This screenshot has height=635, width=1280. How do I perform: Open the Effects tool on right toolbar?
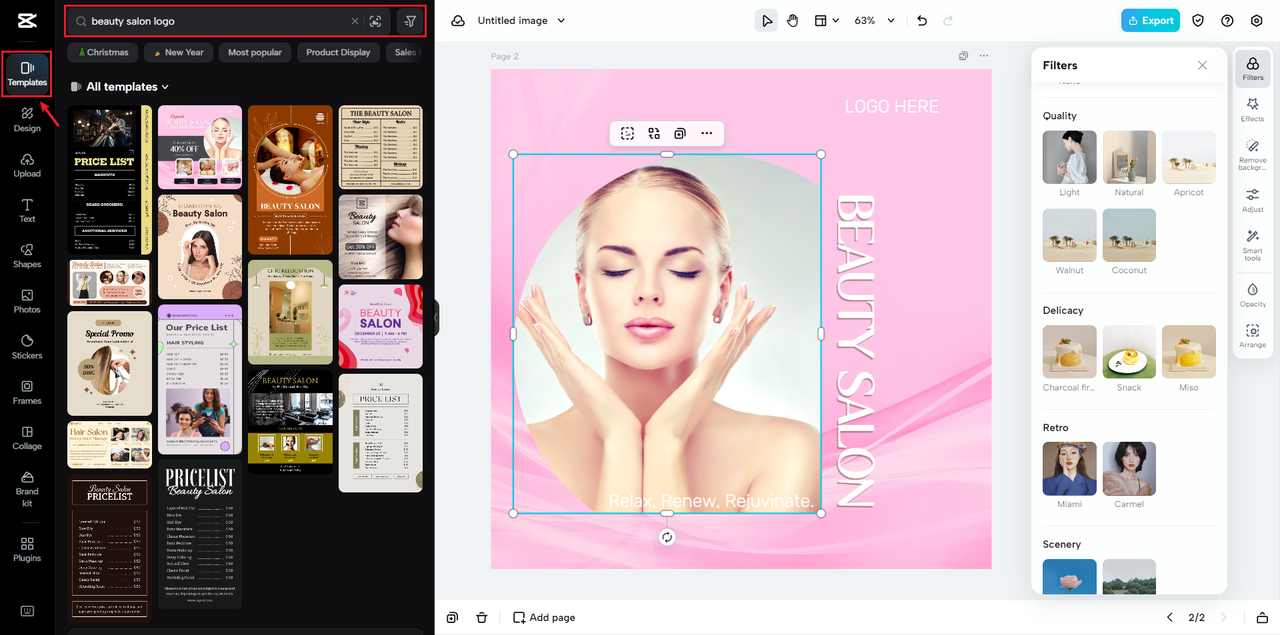coord(1252,109)
